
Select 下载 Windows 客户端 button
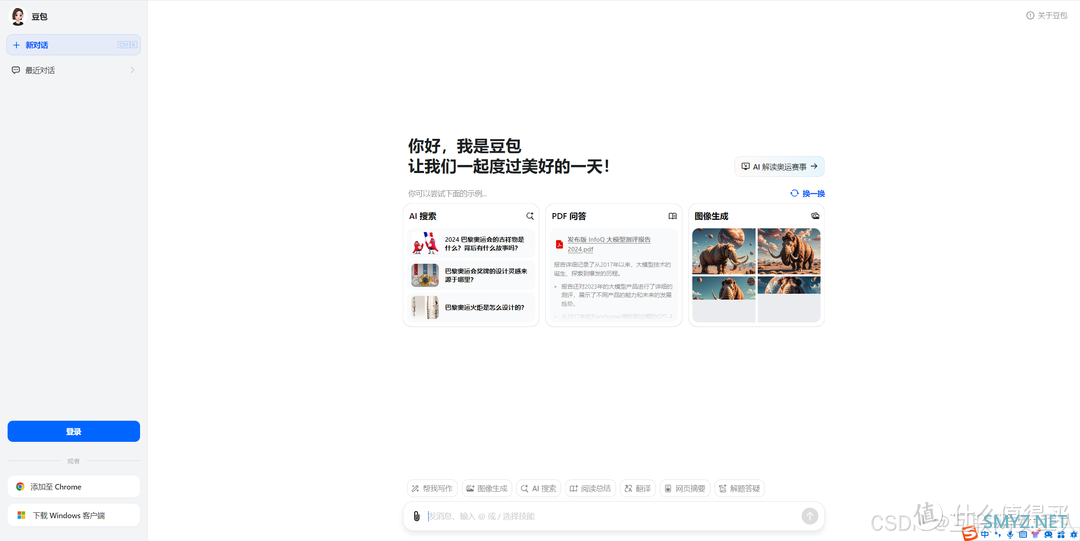(74, 516)
